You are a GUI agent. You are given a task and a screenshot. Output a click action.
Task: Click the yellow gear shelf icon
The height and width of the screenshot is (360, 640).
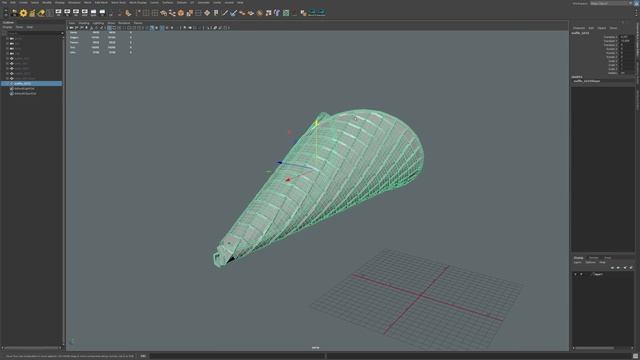[23, 13]
